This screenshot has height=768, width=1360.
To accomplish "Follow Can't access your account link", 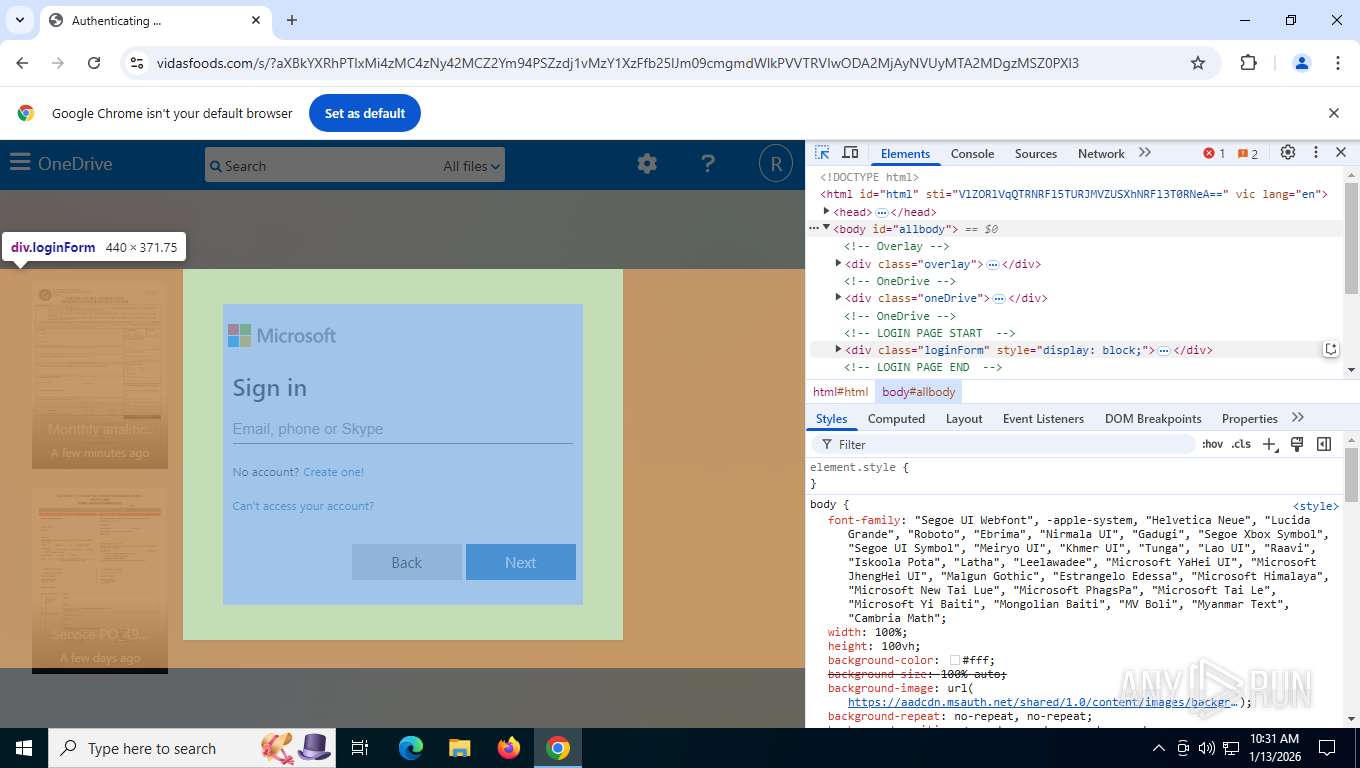I will point(303,506).
